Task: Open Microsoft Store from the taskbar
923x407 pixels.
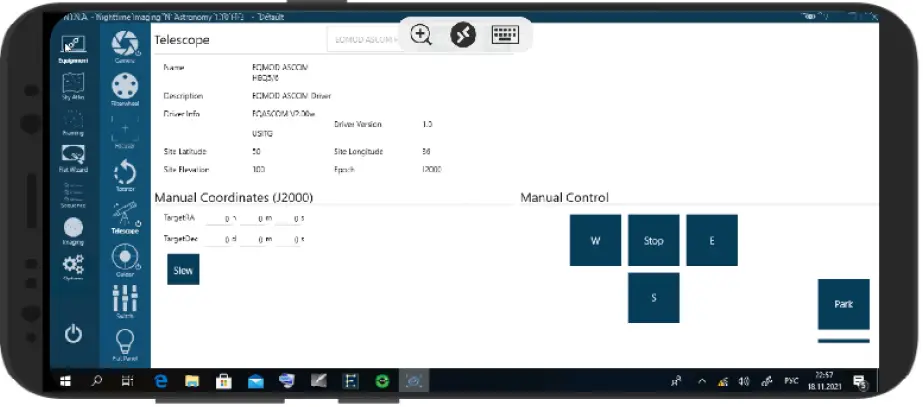Action: point(224,382)
